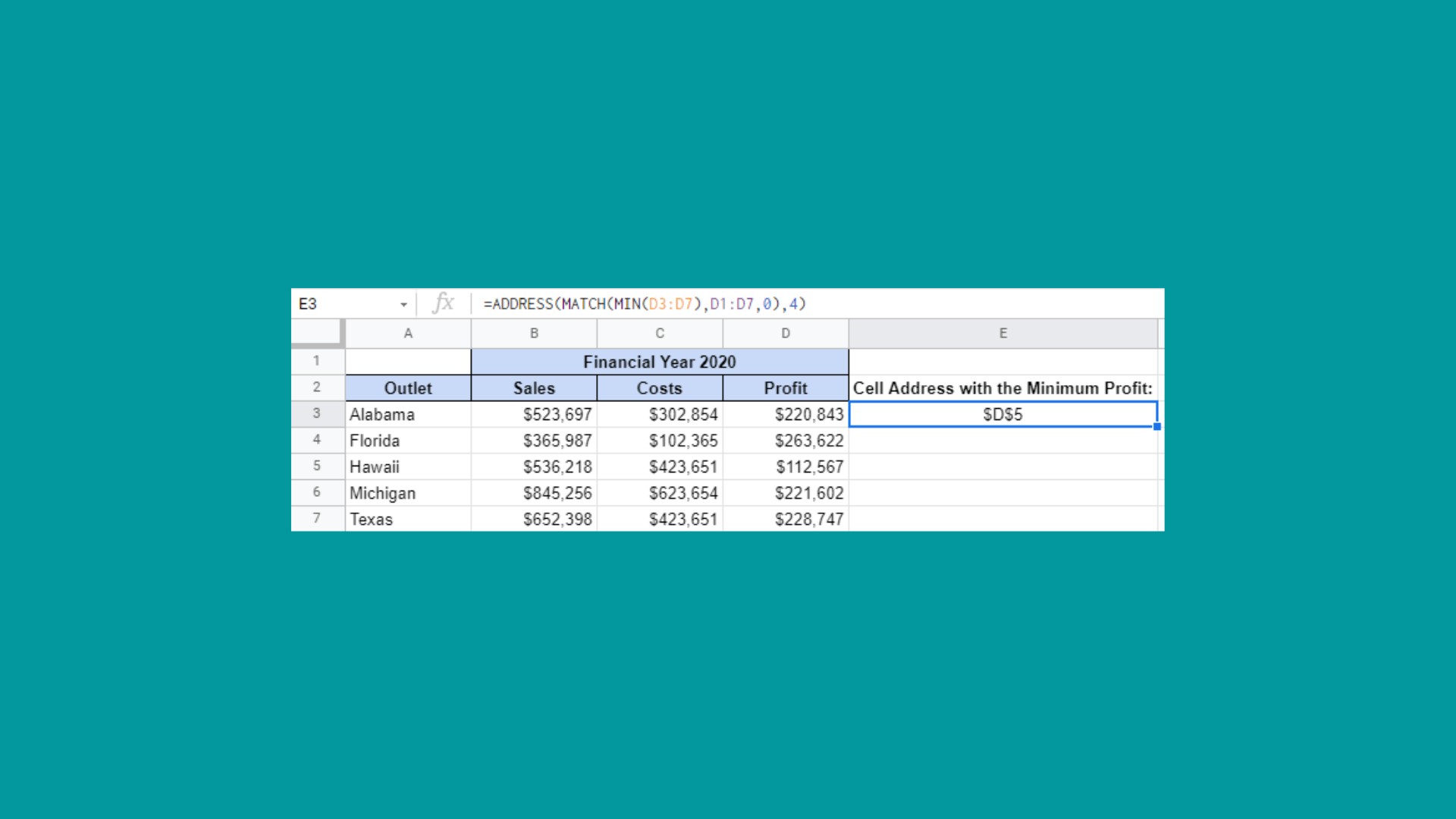Click the formula bar text

(645, 304)
